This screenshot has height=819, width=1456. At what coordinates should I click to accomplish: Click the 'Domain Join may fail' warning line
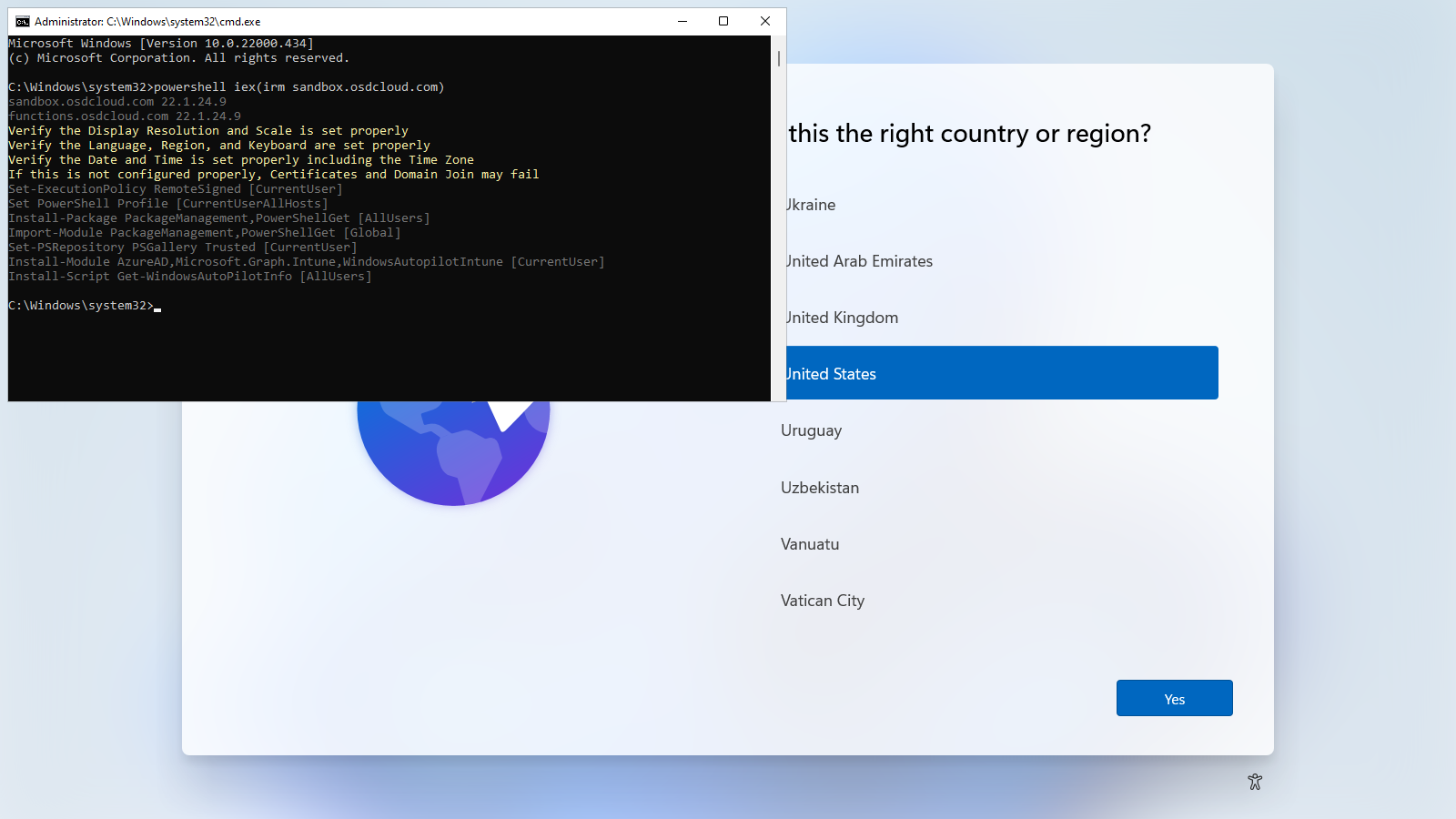(274, 175)
